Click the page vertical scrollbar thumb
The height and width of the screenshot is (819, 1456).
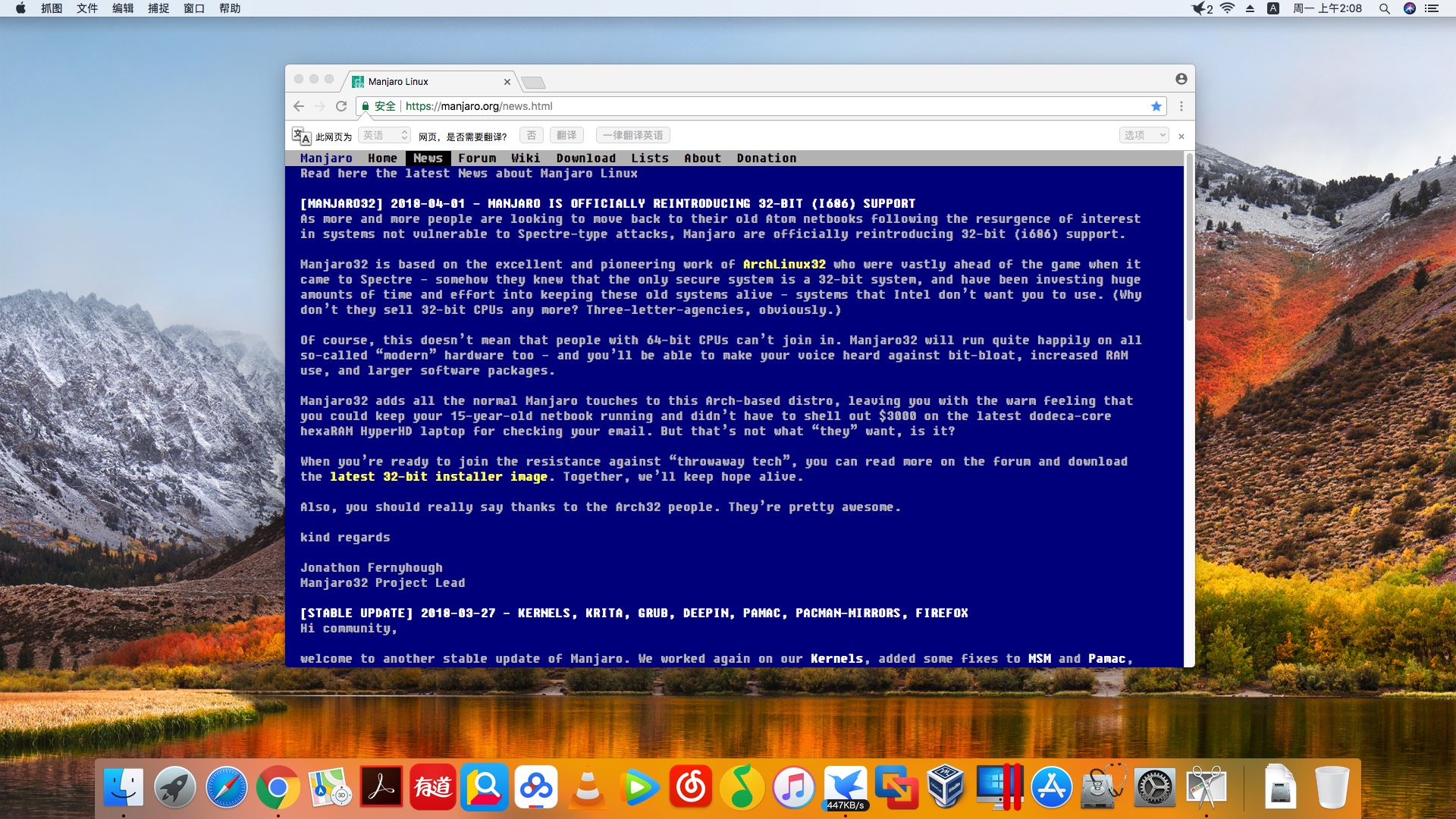1189,238
